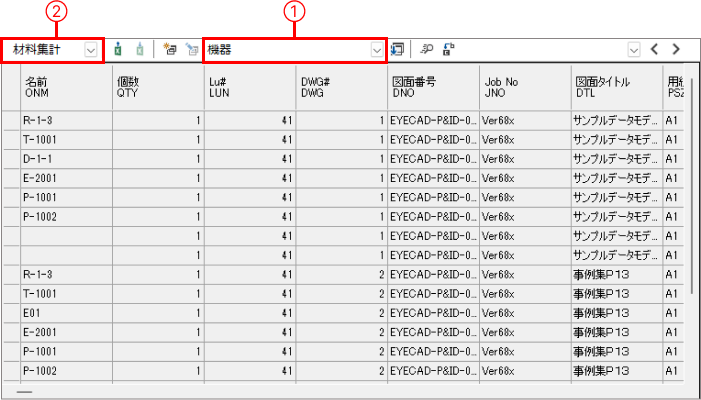Click the first 事例集P13 drawing title cell
Viewport: 701px width, 400px height.
[x=614, y=273]
